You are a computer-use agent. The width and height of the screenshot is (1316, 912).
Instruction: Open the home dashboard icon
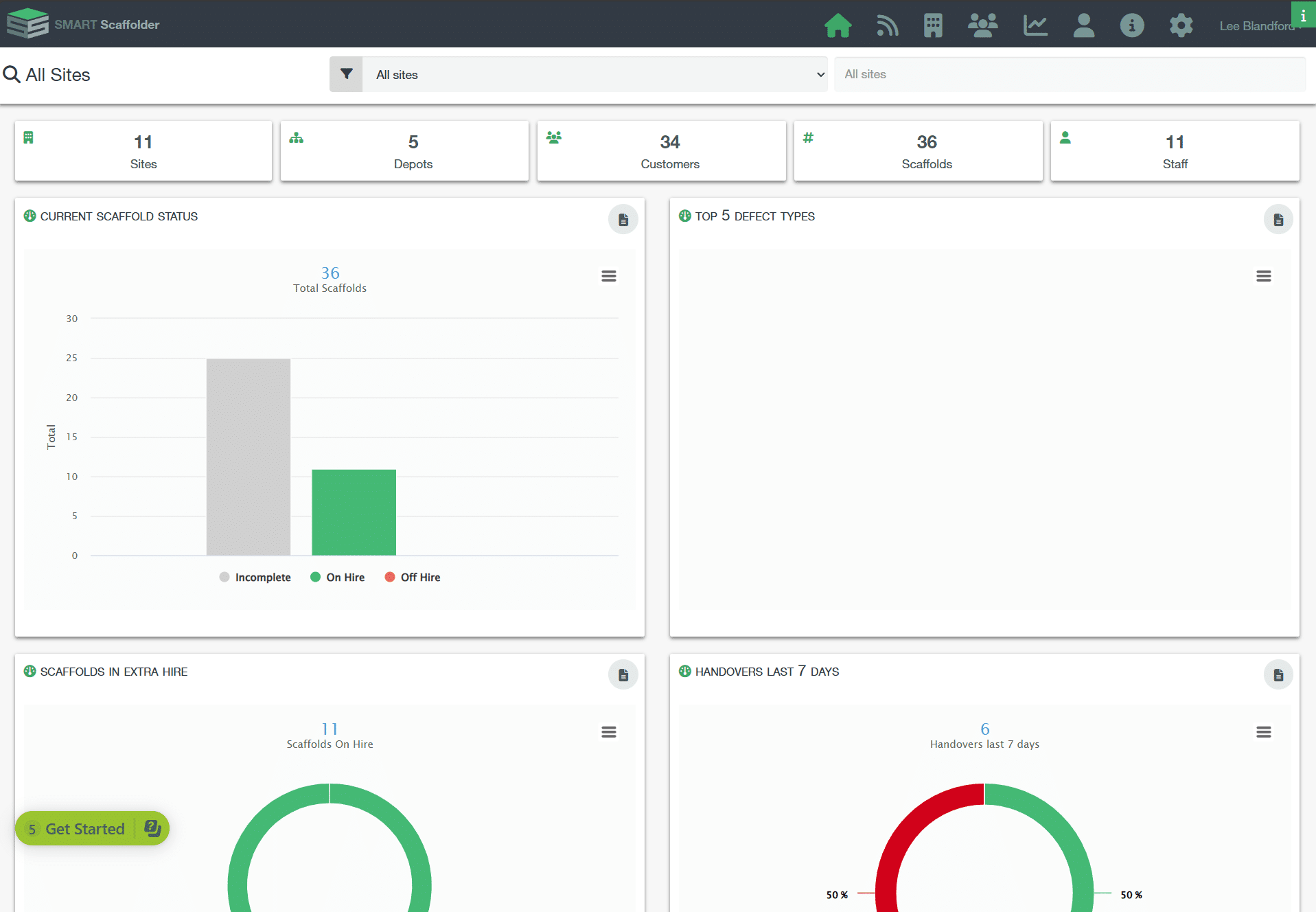pyautogui.click(x=838, y=25)
